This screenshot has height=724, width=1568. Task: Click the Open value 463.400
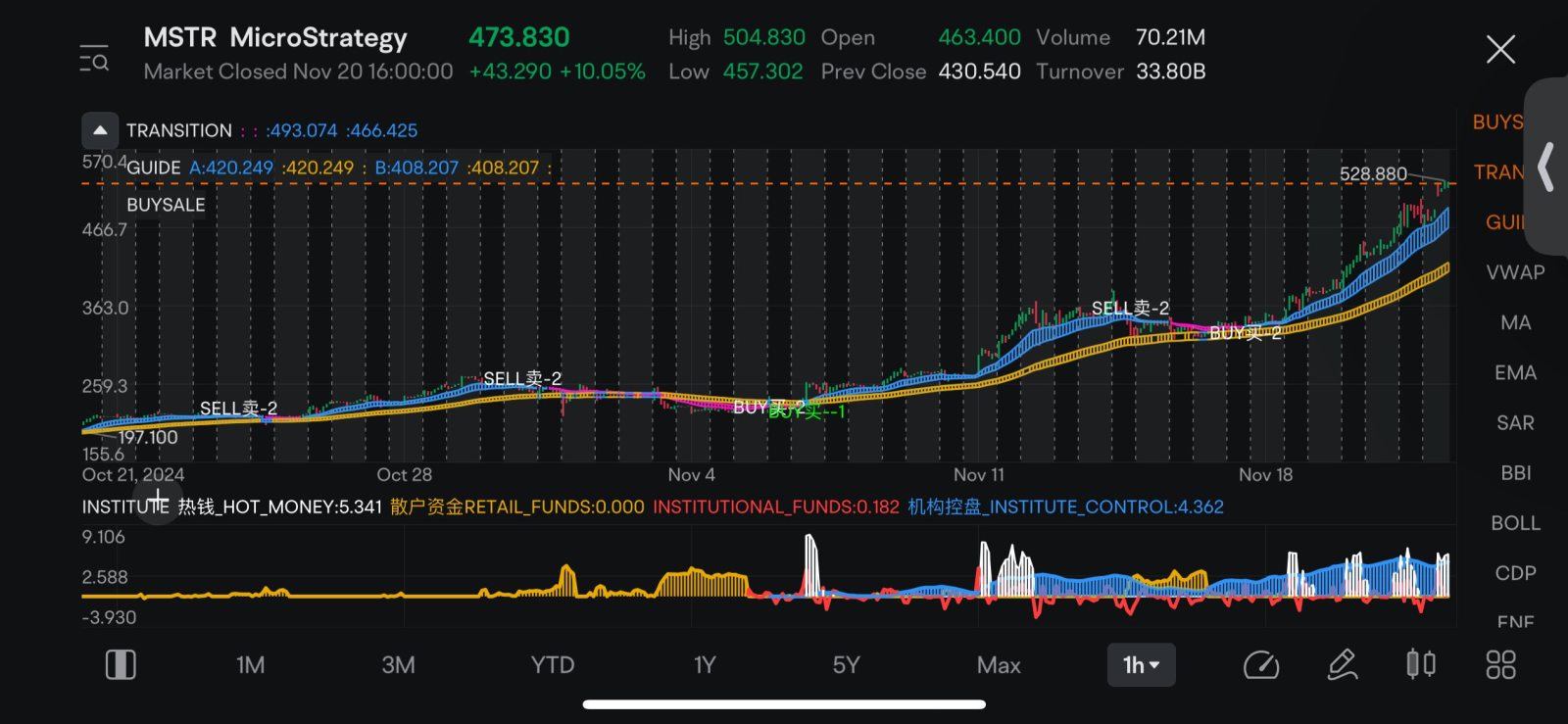tap(979, 37)
